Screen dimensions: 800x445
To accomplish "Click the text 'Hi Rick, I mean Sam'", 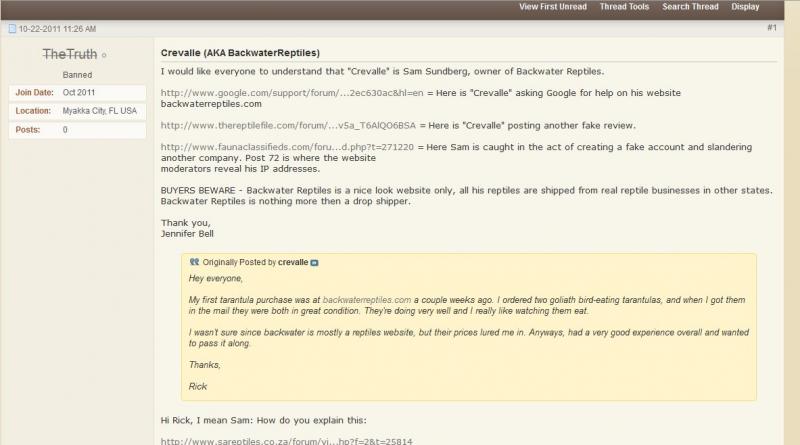I will pyautogui.click(x=206, y=421).
